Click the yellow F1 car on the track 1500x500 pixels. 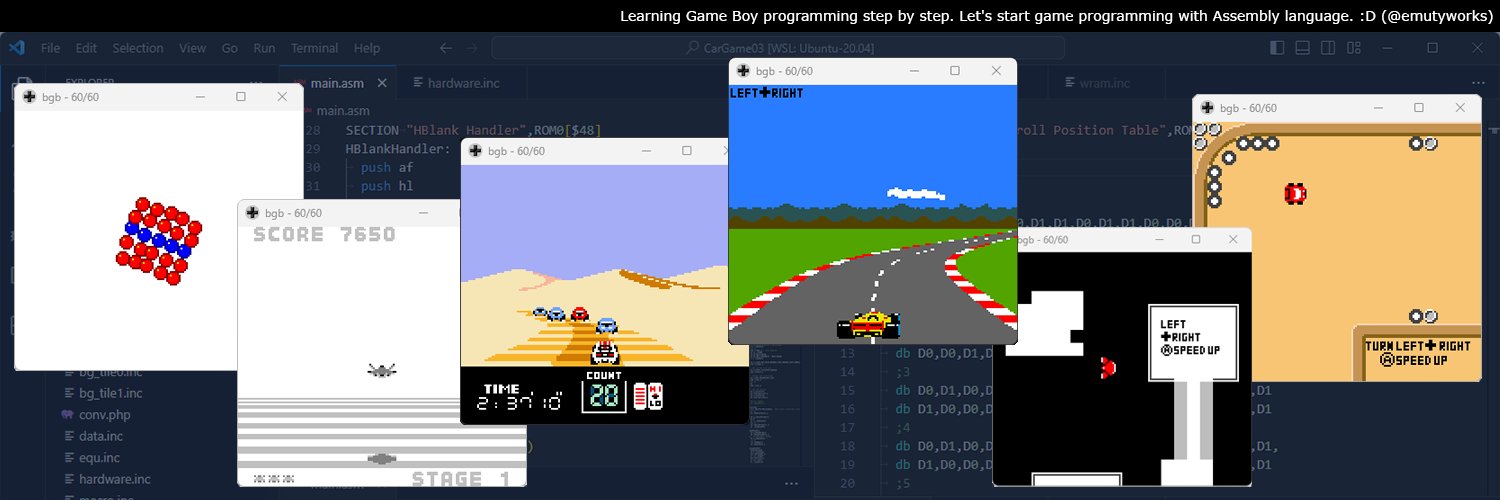(868, 323)
